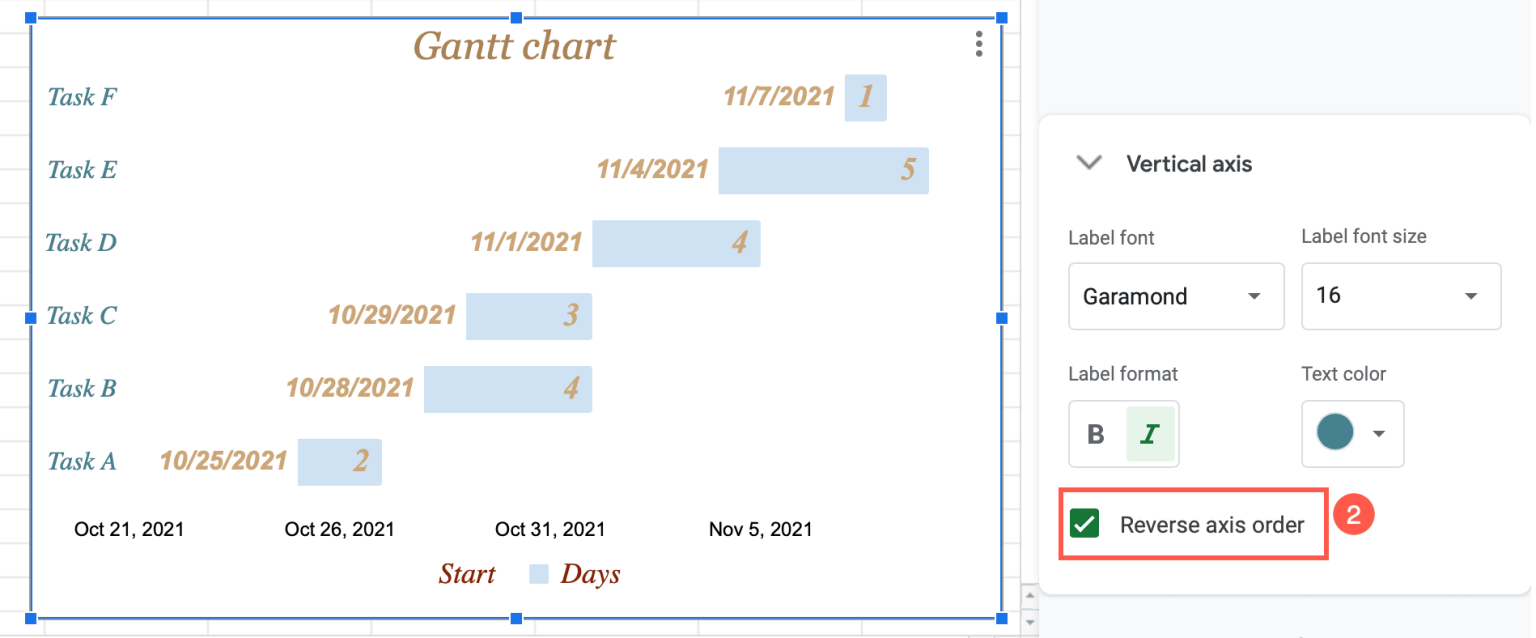Open the Garamond label font dropdown
This screenshot has height=638, width=1536.
(x=1176, y=296)
